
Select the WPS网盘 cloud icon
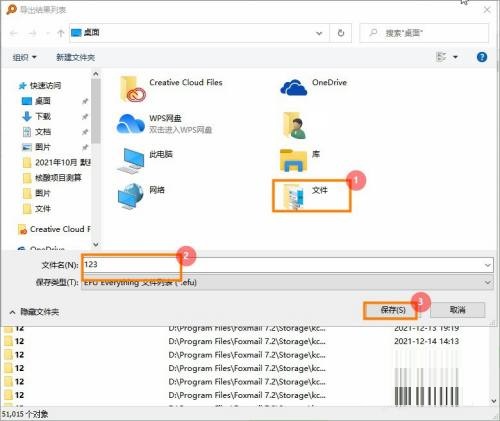tap(130, 124)
